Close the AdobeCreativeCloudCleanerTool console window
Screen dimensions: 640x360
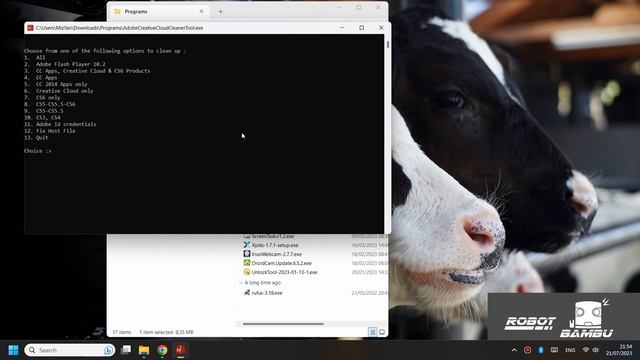[381, 28]
